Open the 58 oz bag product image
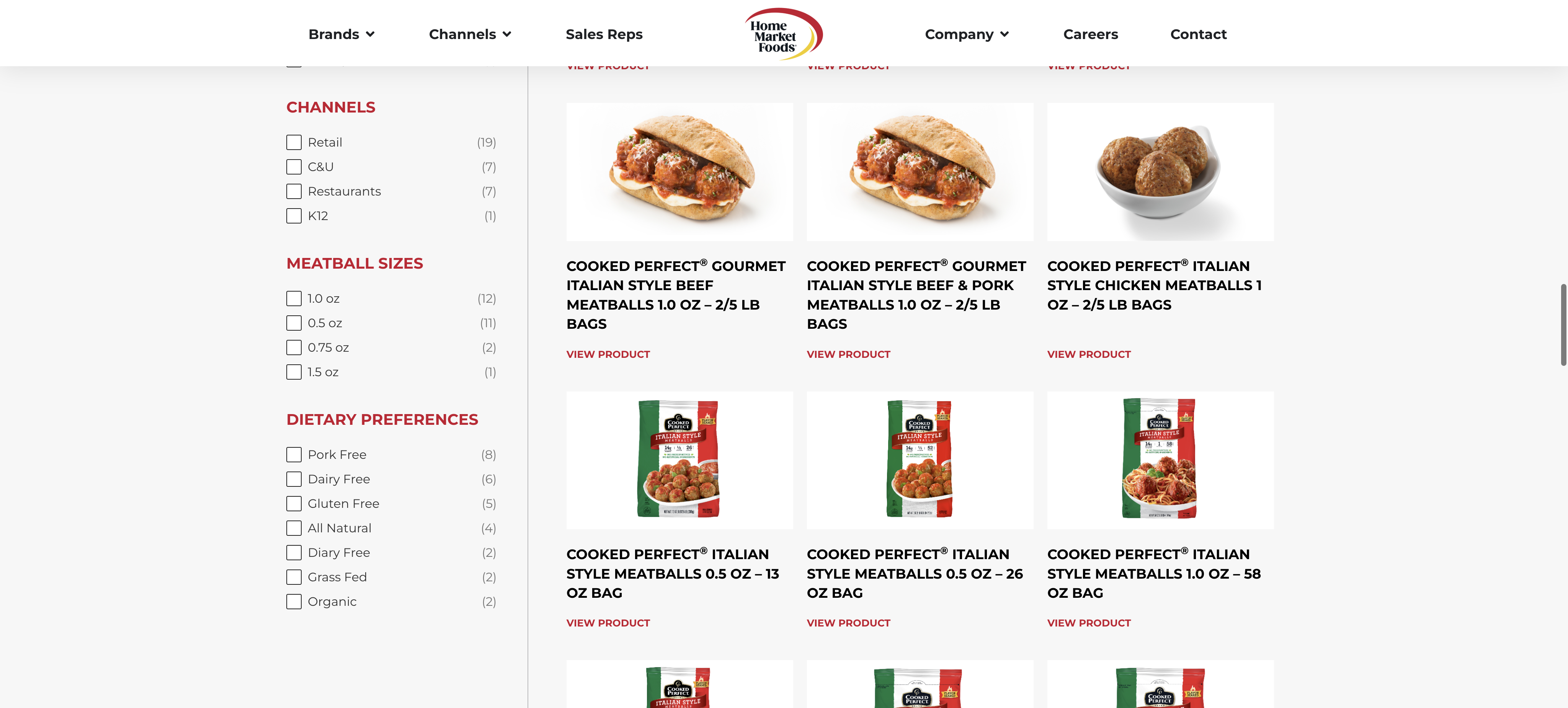The image size is (1568, 708). click(x=1160, y=460)
